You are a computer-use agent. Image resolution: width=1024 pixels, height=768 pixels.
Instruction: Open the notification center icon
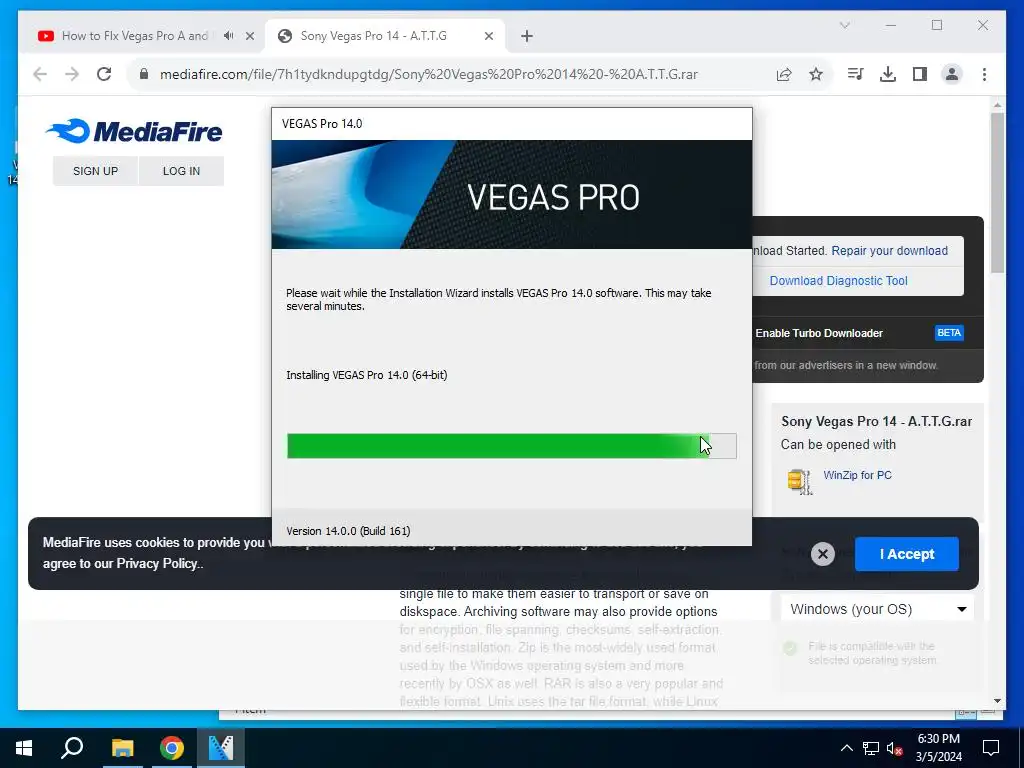(x=991, y=748)
